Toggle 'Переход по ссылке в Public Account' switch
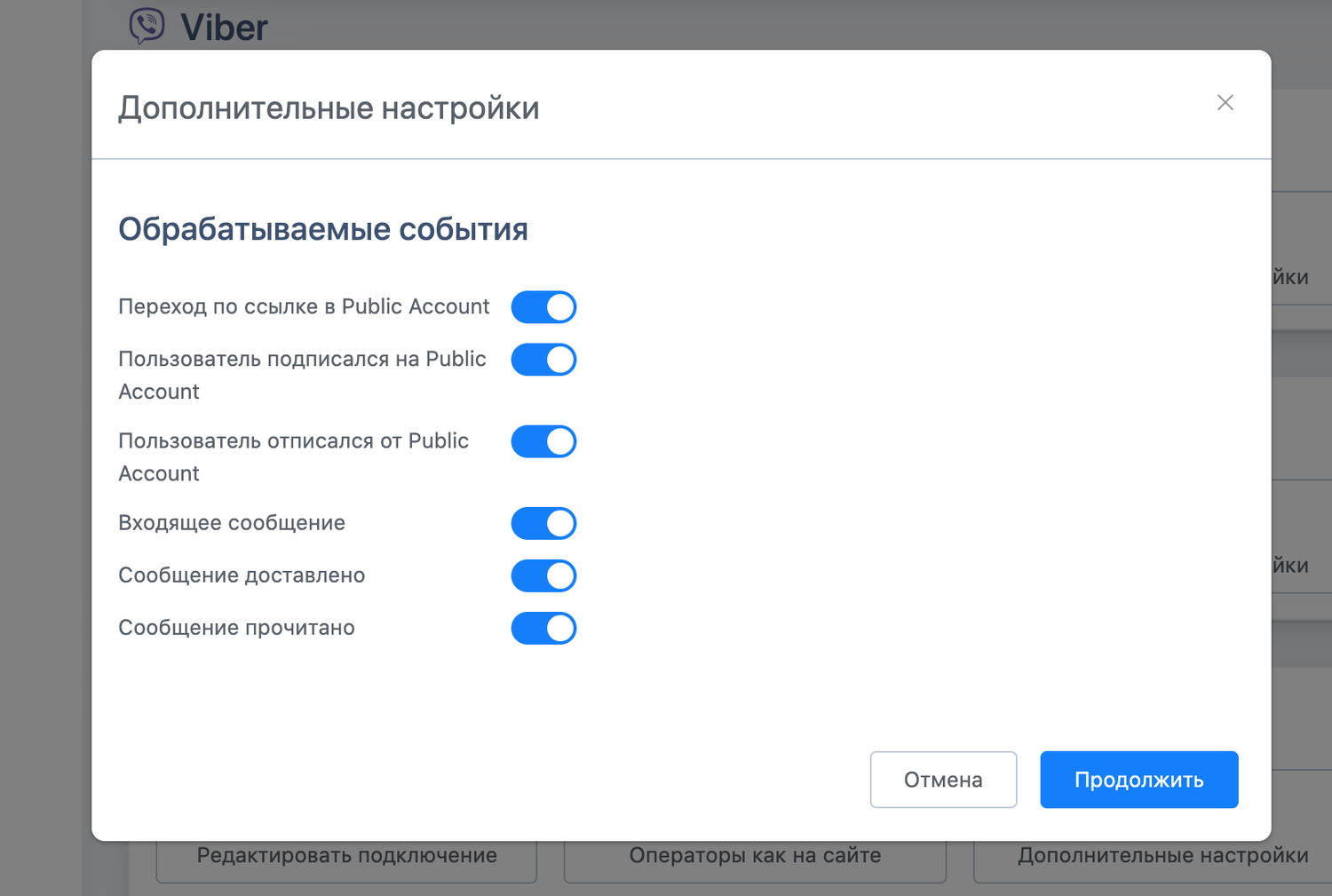This screenshot has height=896, width=1332. [543, 307]
